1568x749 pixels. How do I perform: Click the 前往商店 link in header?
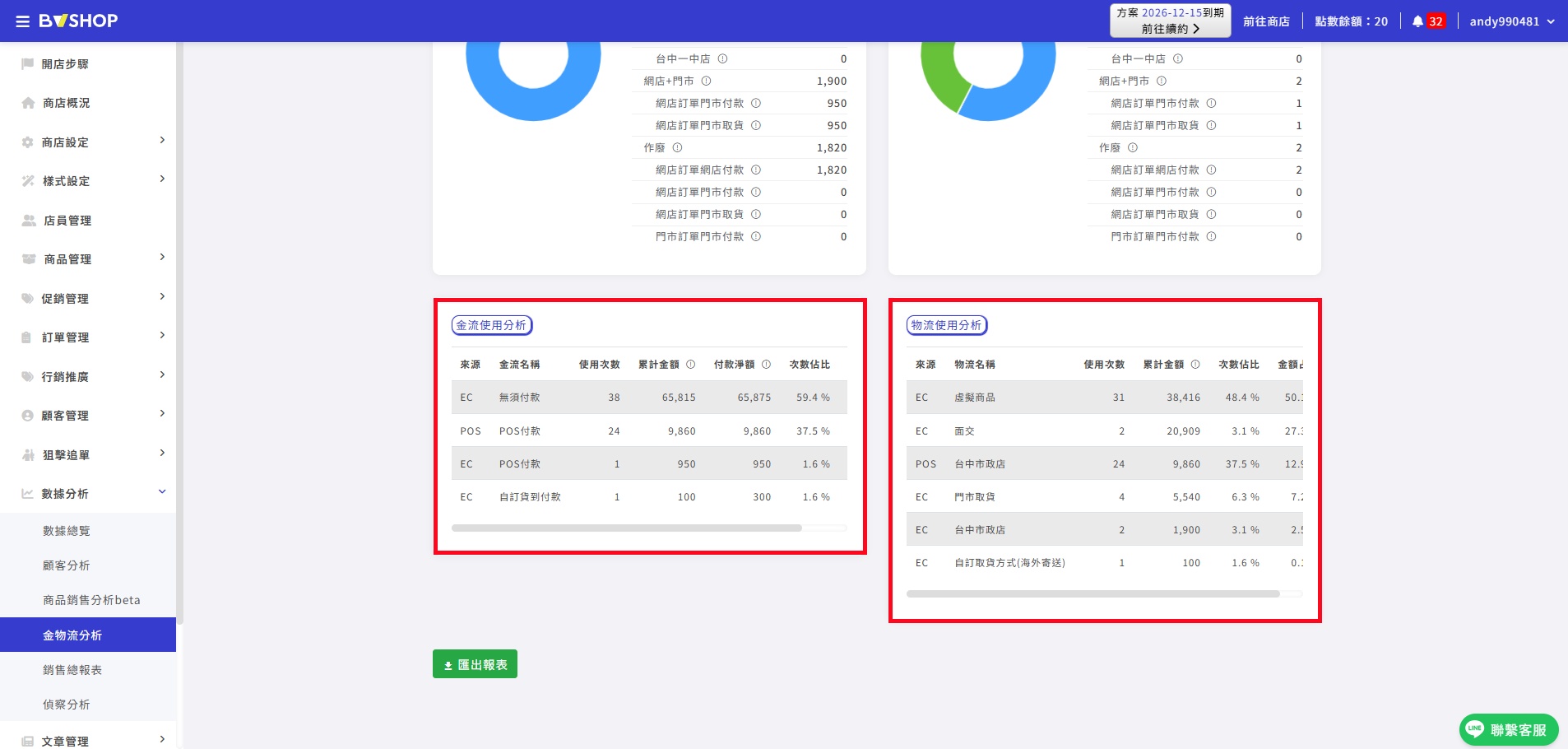1266,21
